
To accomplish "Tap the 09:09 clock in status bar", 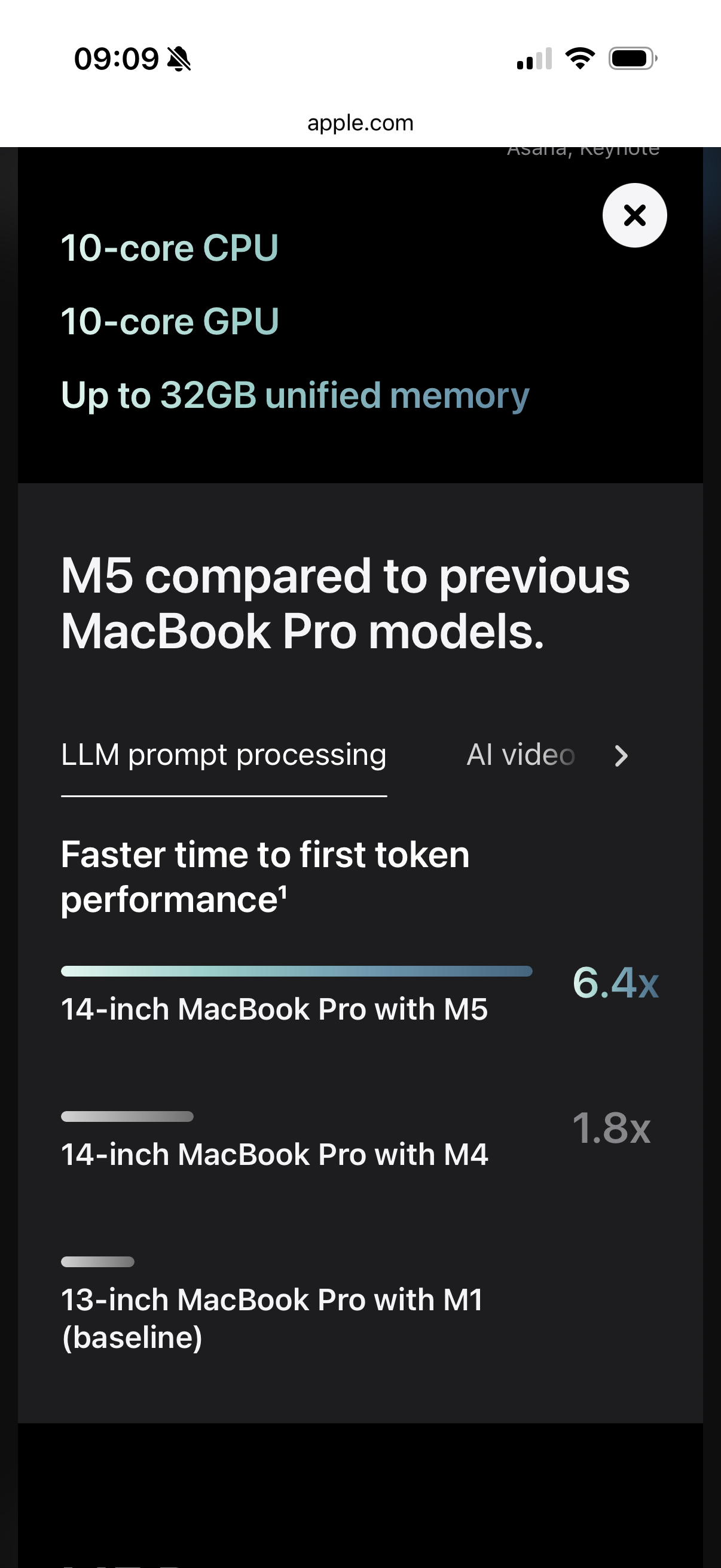I will pos(115,59).
